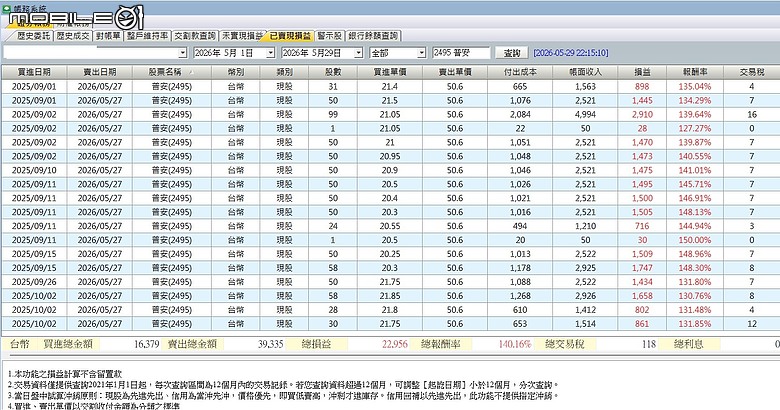This screenshot has width=780, height=410.
Task: Click total profit value 22,956
Action: point(395,344)
